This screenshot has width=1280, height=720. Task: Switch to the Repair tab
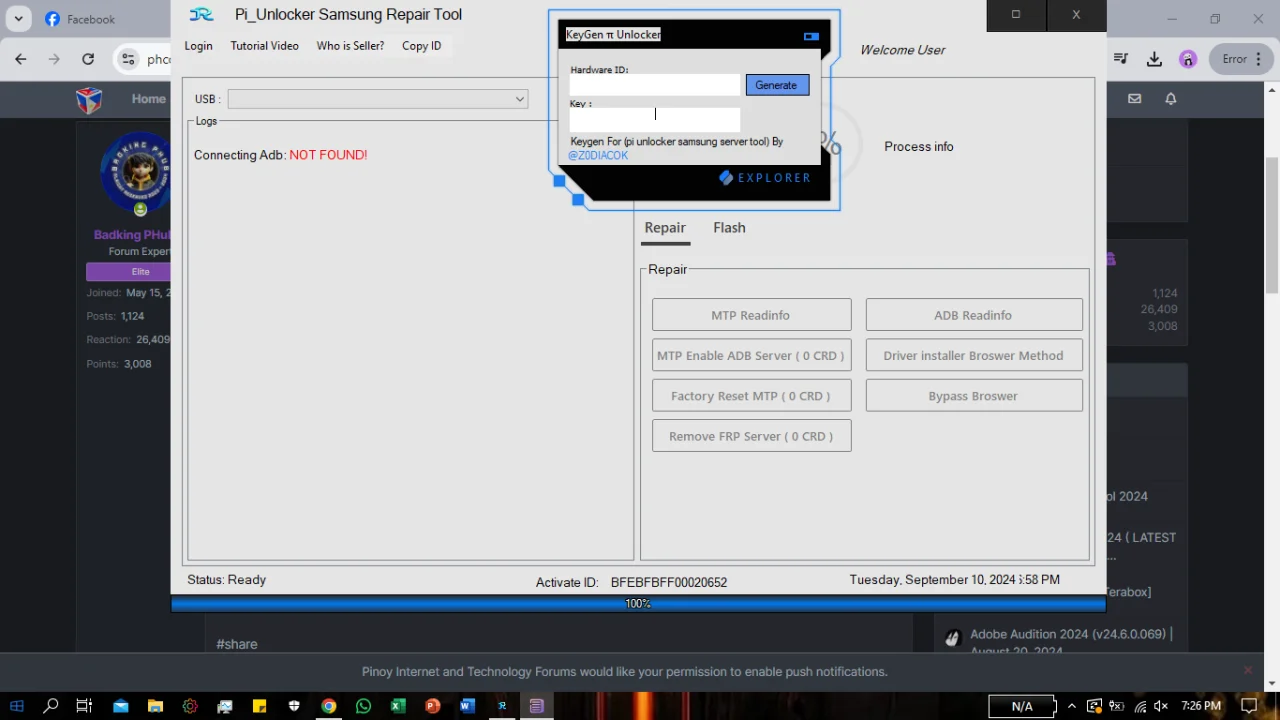pos(665,228)
